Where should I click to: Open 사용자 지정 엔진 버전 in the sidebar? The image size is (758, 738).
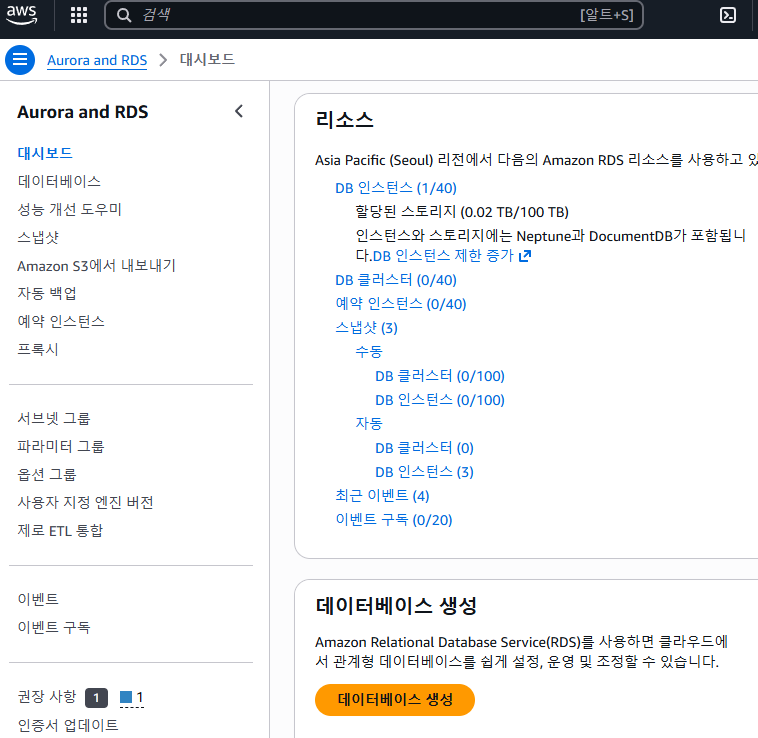(x=85, y=502)
